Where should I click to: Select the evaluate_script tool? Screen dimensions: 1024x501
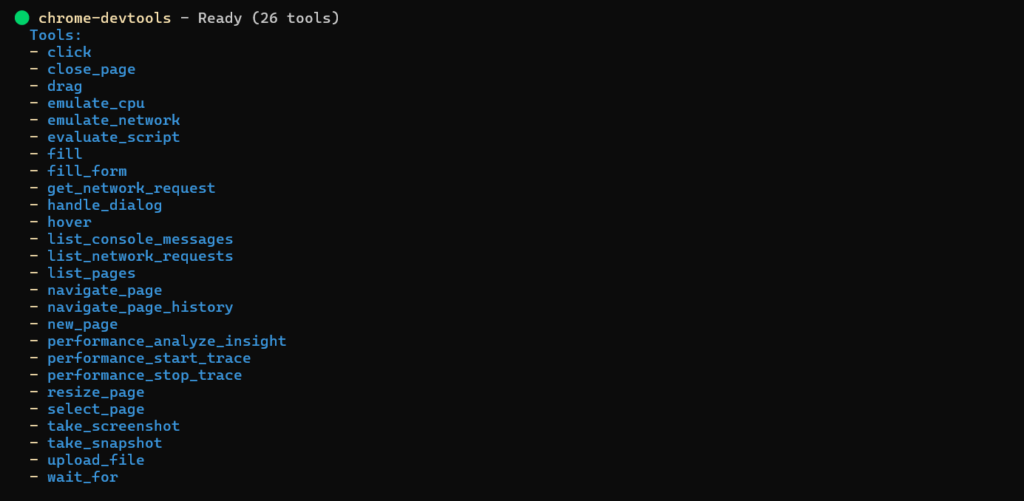pos(113,137)
